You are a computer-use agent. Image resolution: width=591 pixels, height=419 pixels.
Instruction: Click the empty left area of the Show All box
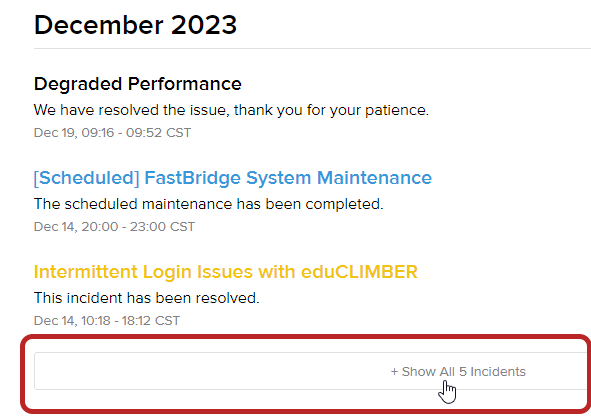(188, 371)
